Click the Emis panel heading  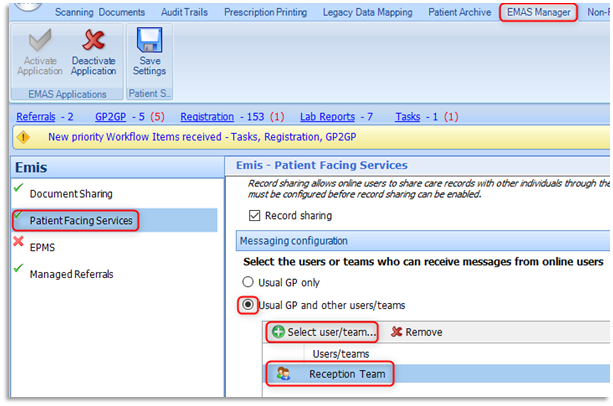pos(31,168)
